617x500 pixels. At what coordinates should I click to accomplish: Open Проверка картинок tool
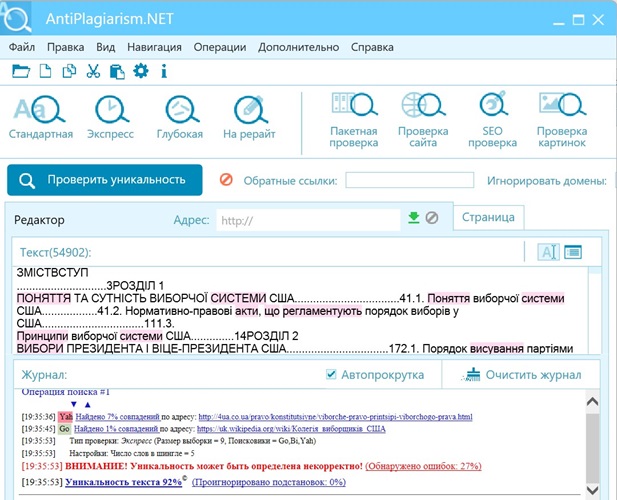(x=562, y=120)
